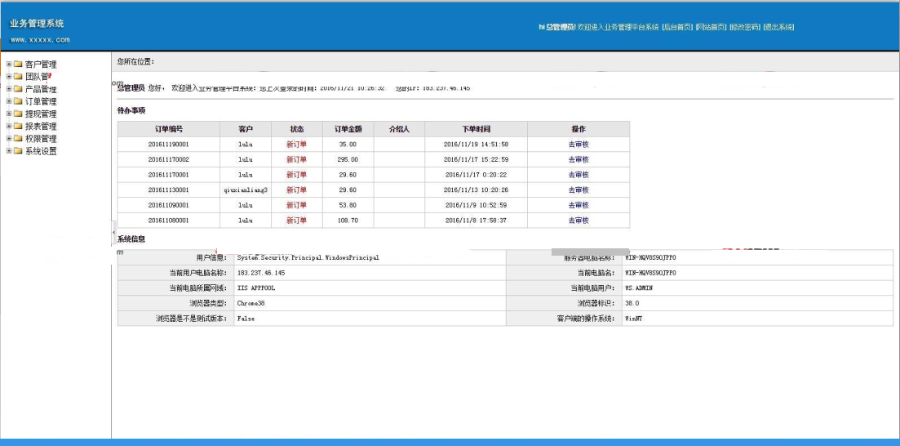Click the 订单金额 column header
Screen dimensions: 900x446
(x=348, y=129)
